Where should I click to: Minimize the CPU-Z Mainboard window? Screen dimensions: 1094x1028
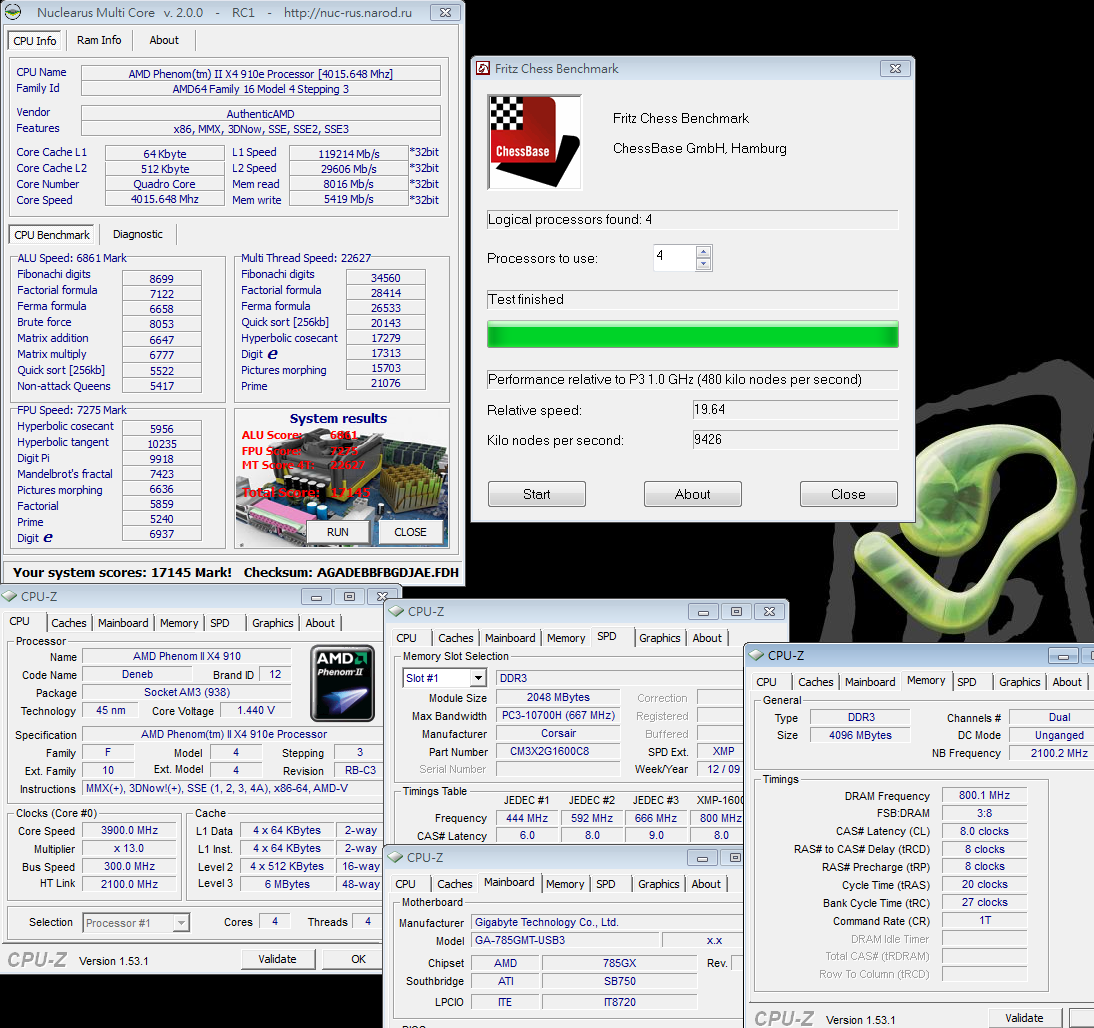(703, 858)
